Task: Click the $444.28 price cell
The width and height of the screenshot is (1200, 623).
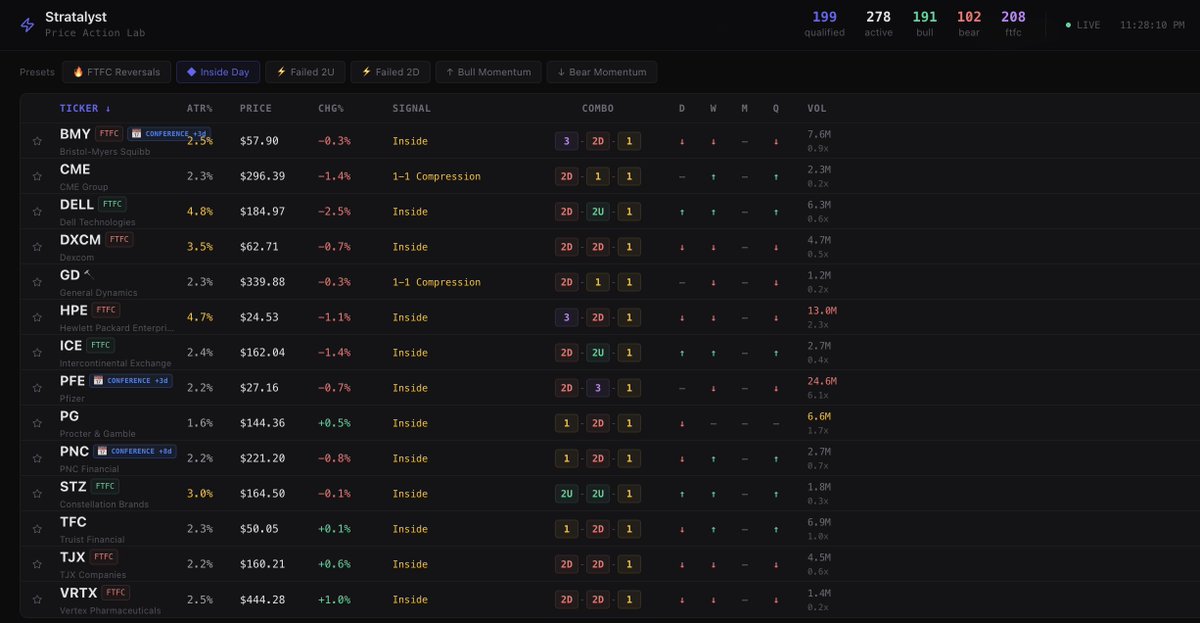Action: [x=264, y=600]
